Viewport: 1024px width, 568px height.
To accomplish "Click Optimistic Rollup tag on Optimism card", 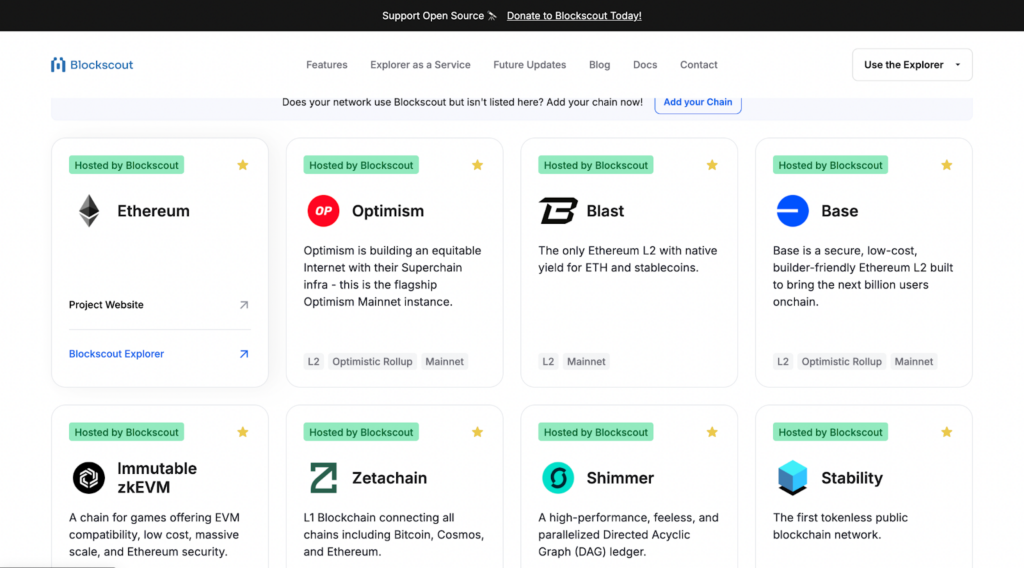I will click(372, 362).
